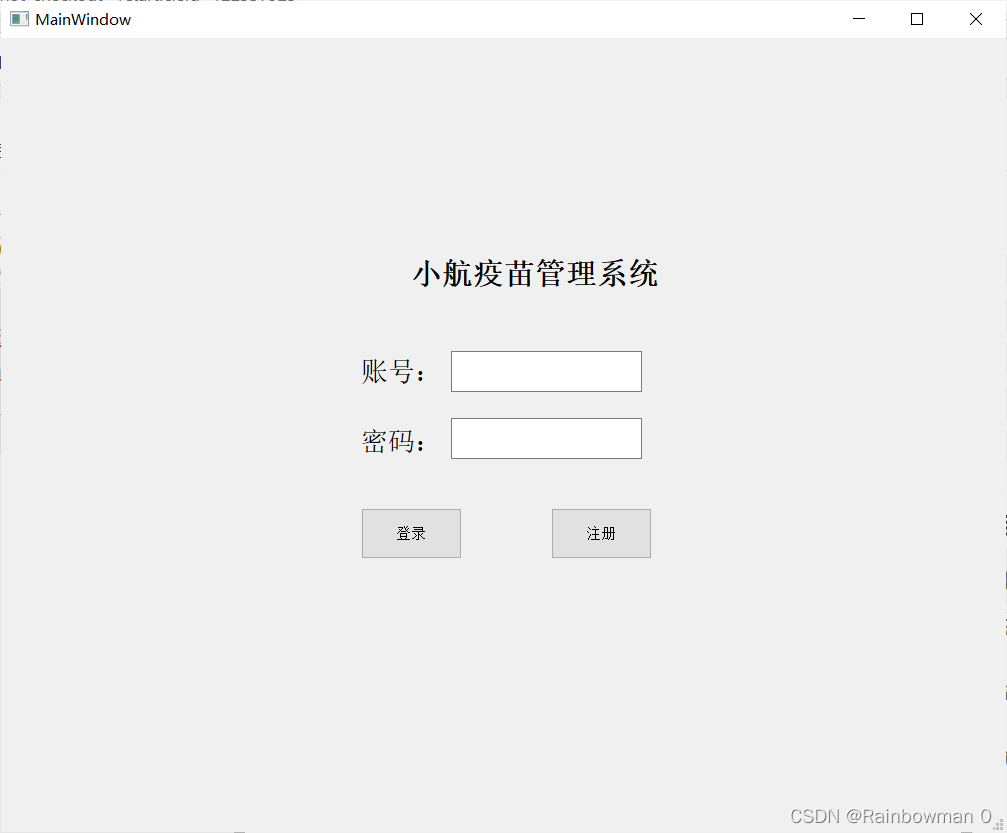Screen dimensions: 1007x833
Task: Select the account text box to start typing
Action: [545, 371]
